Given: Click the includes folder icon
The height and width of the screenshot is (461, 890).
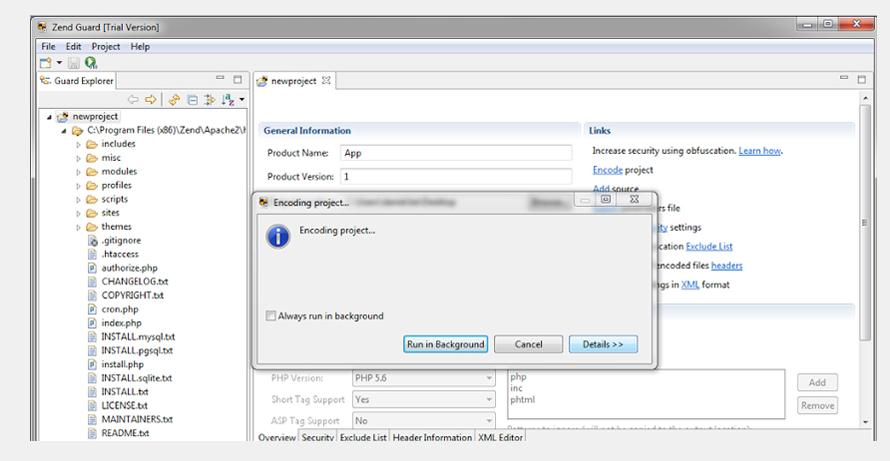Looking at the screenshot, I should (92, 144).
